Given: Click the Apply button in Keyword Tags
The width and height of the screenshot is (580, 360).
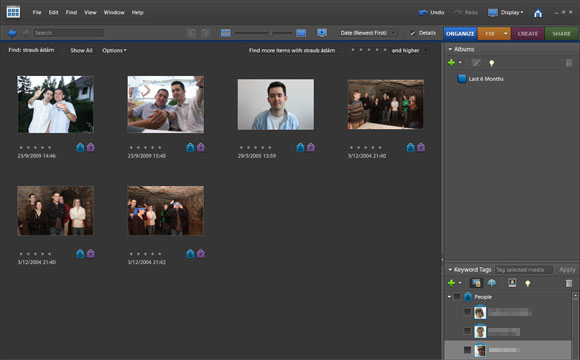Looking at the screenshot, I should coord(567,270).
